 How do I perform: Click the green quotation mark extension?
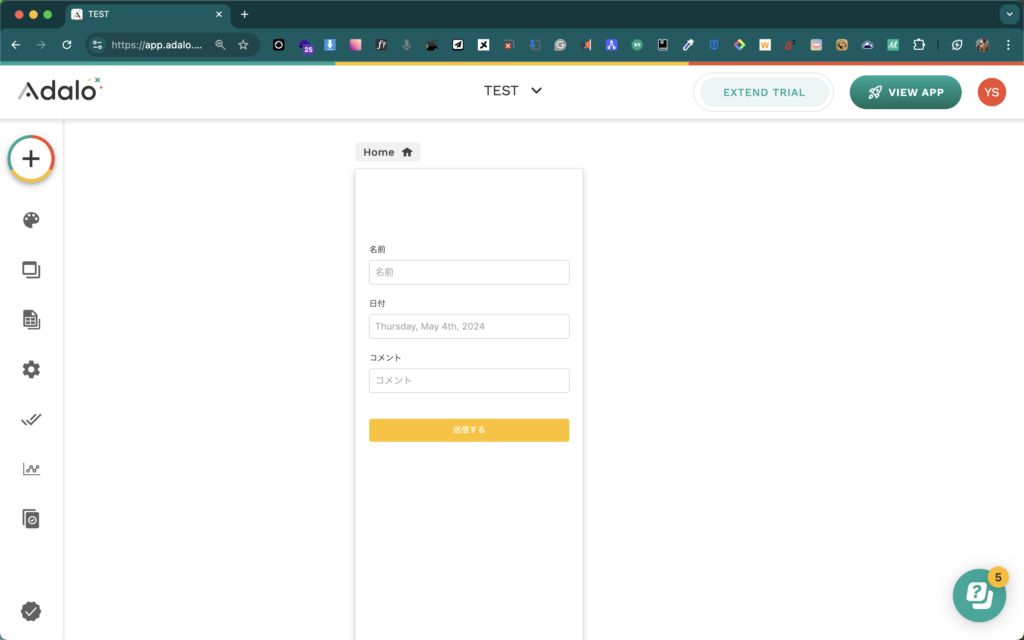(x=637, y=45)
